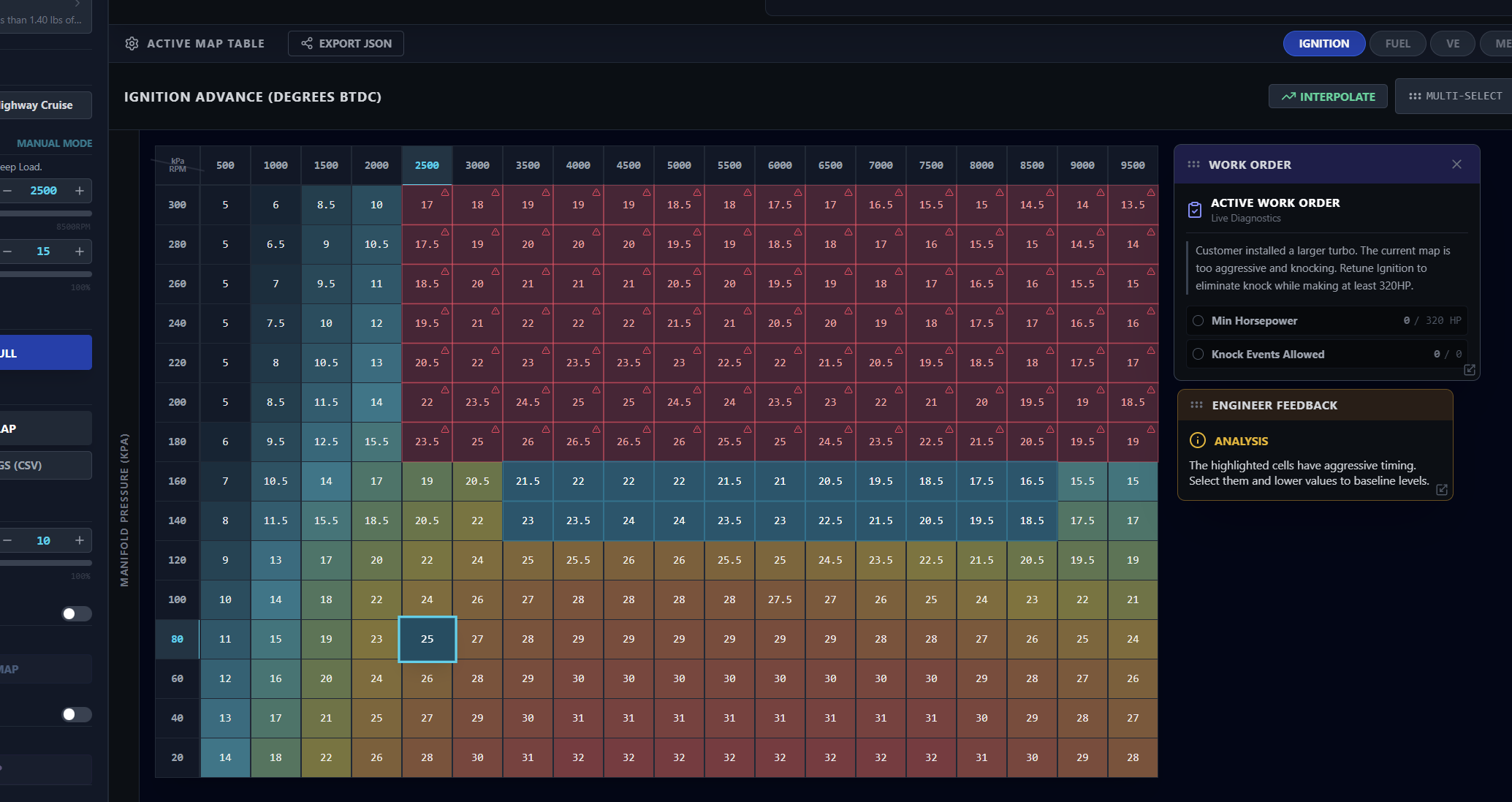This screenshot has height=802, width=1512.
Task: Switch to the VE map tab
Action: point(1452,44)
